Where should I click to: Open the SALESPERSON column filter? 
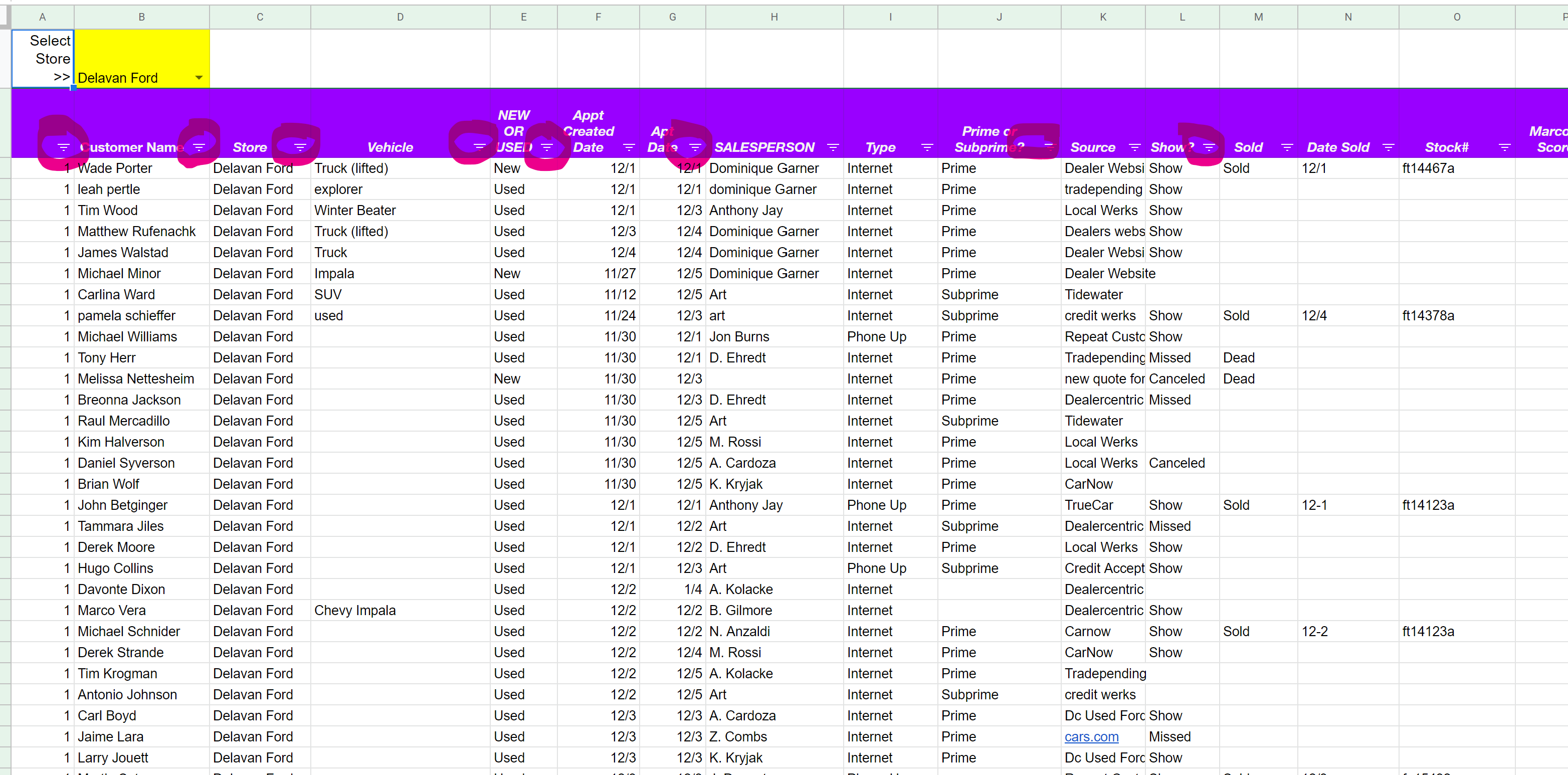point(833,147)
